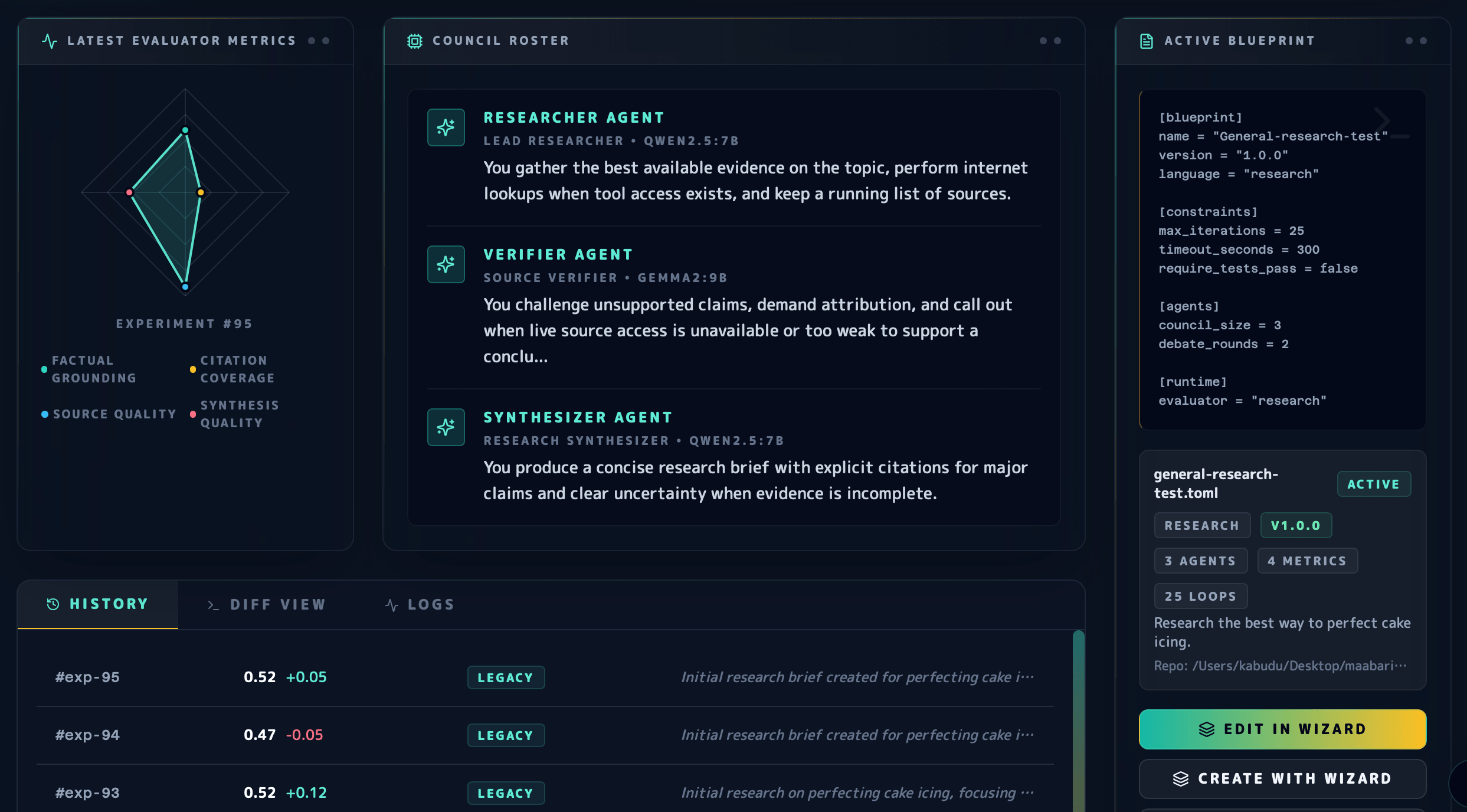Toggle the Source Quality metric dot
Viewport: 1467px width, 812px height.
pos(46,414)
